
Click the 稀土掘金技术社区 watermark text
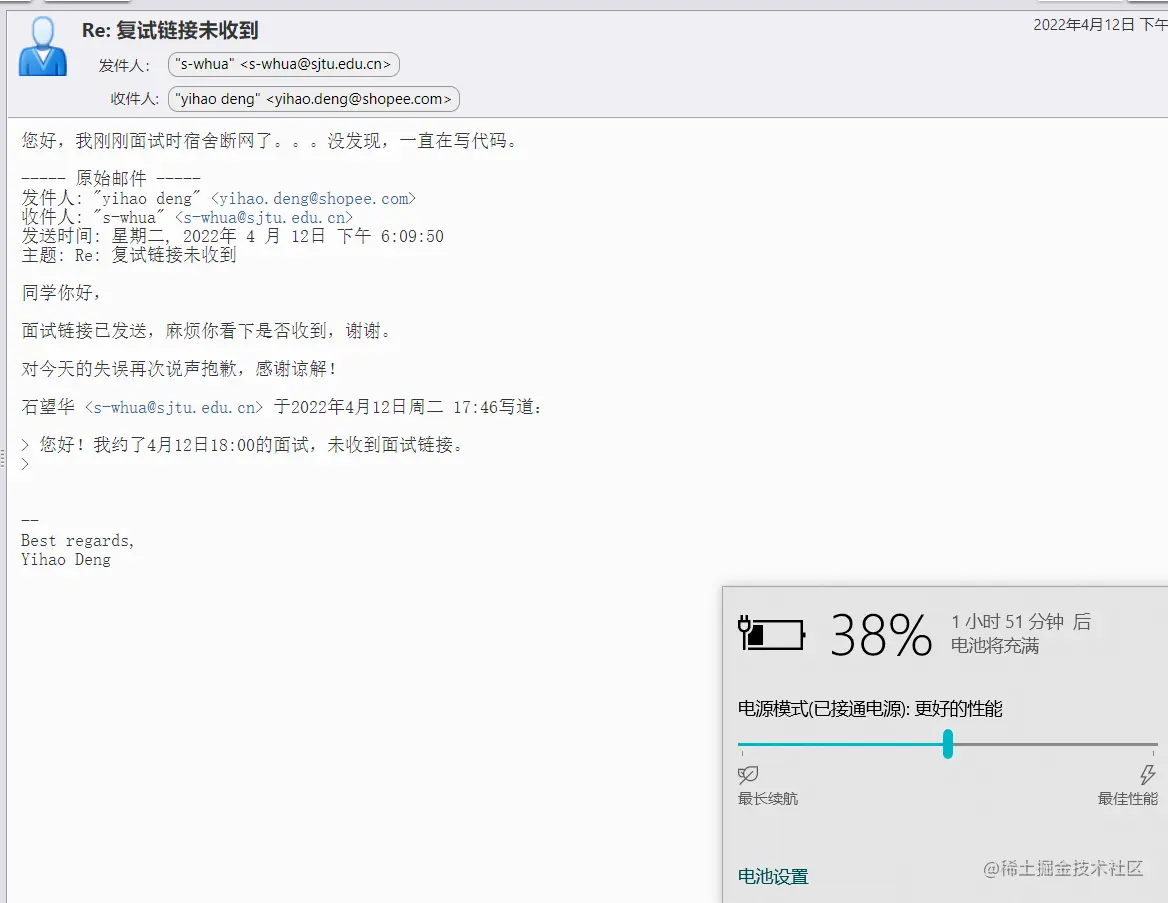tap(1065, 869)
